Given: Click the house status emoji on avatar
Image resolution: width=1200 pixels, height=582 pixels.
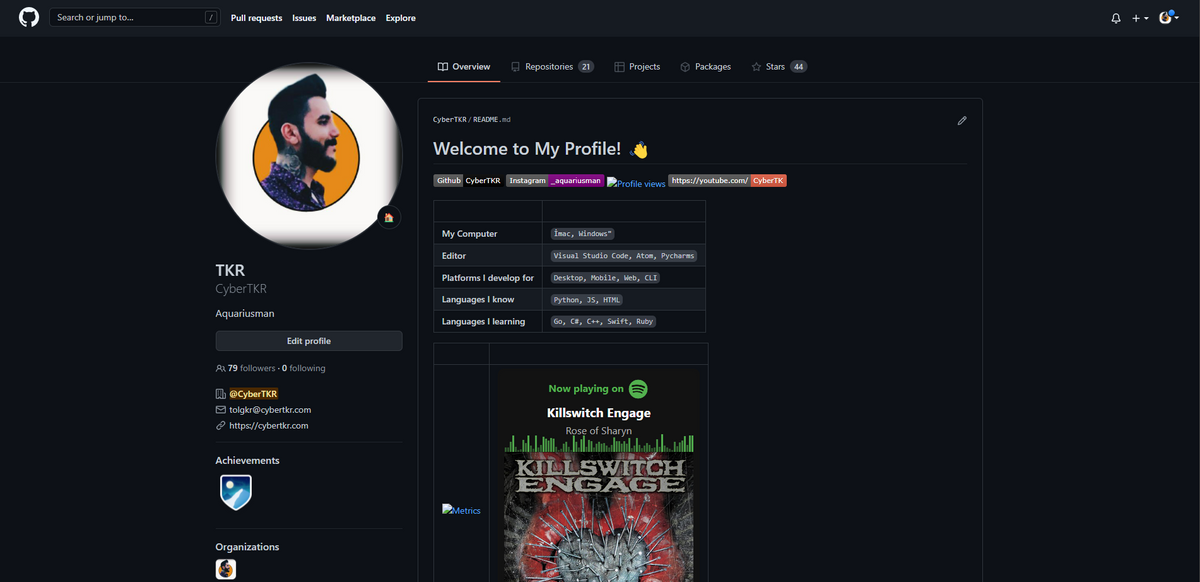Looking at the screenshot, I should click(x=389, y=217).
